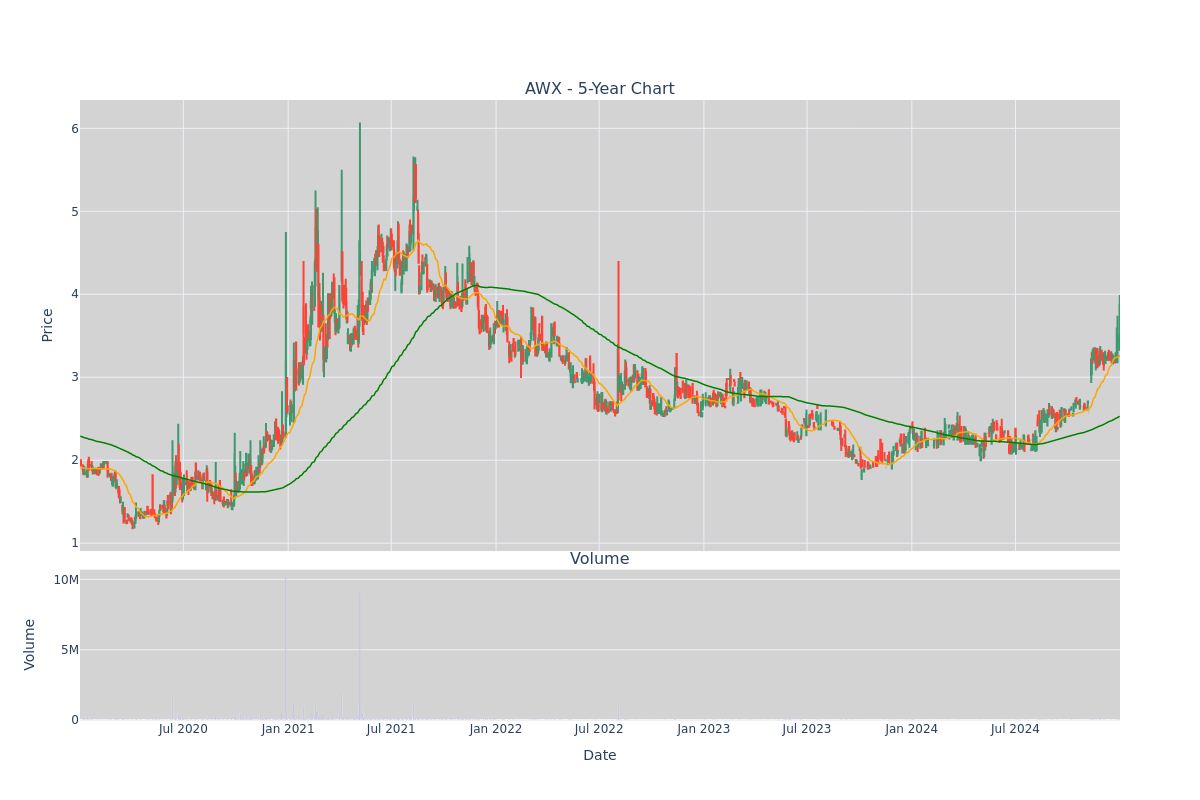Click the price tick label '5'
The width and height of the screenshot is (1200, 800).
point(74,212)
